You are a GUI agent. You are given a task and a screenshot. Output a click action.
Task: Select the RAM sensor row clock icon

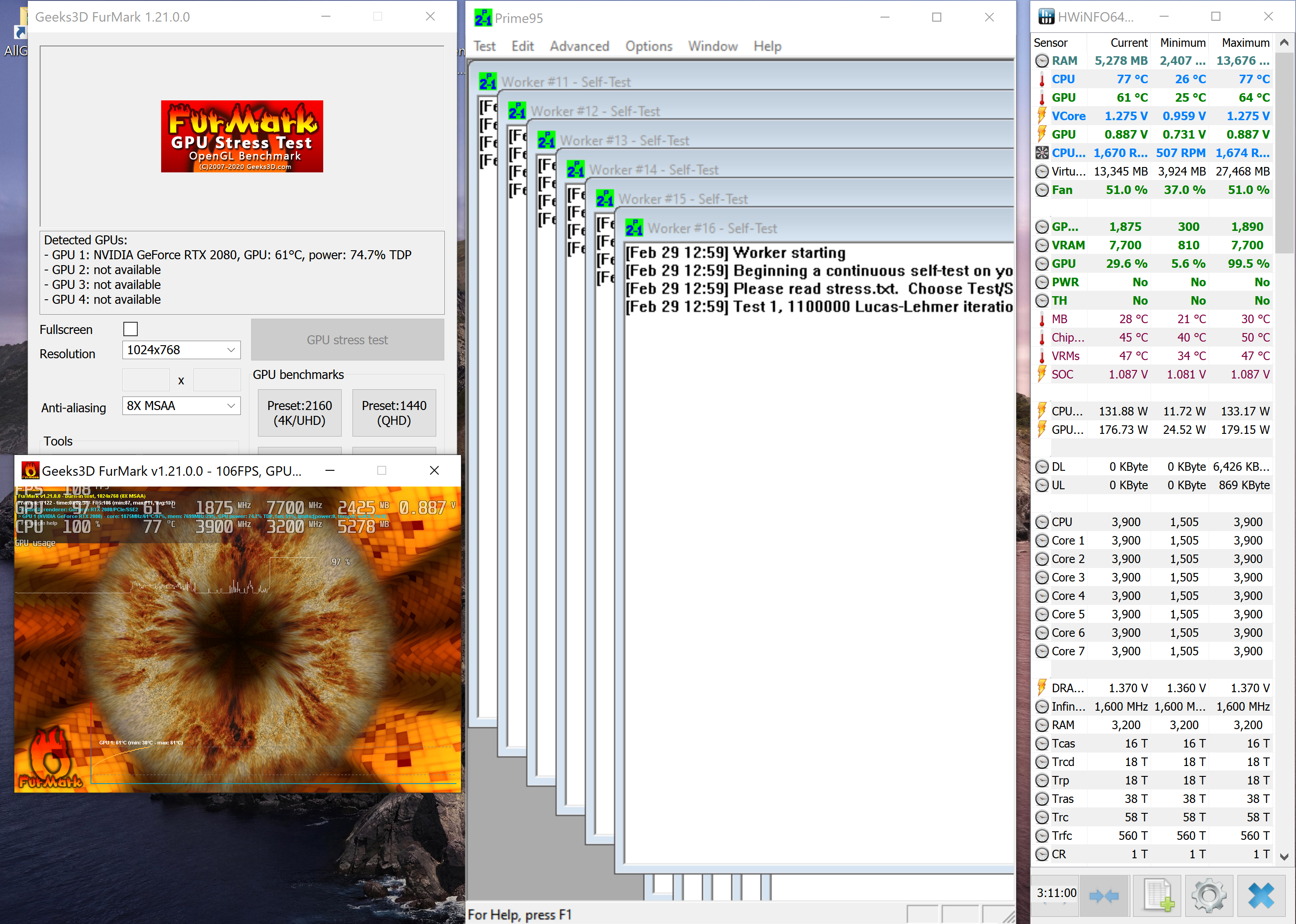(1042, 60)
